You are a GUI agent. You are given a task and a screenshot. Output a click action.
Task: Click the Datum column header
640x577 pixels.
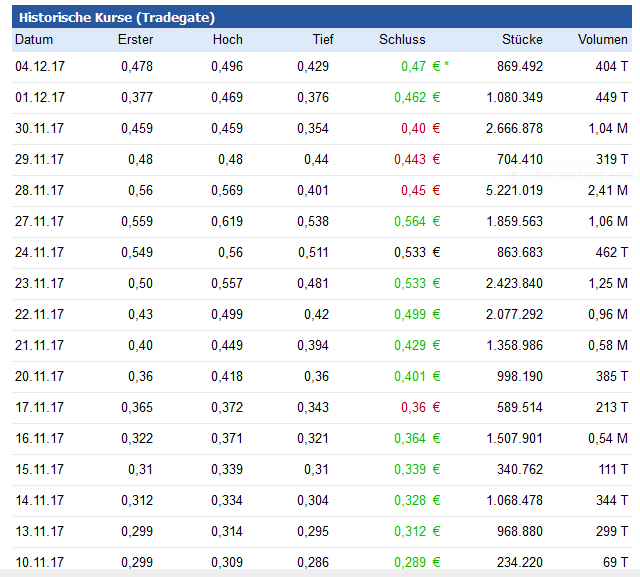(x=34, y=40)
